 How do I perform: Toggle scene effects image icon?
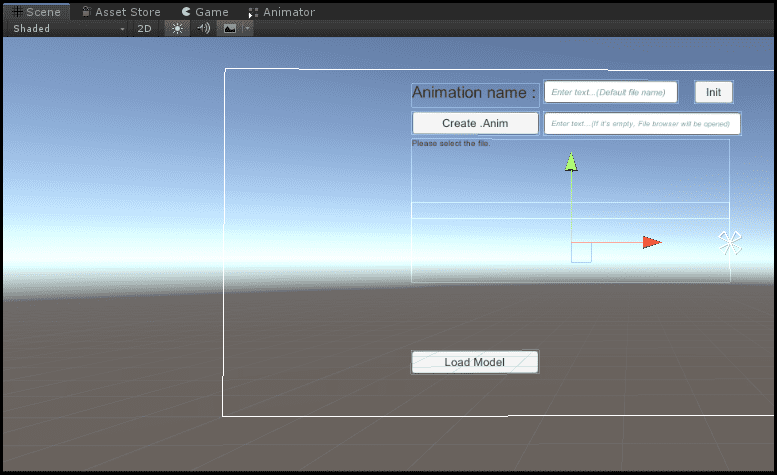230,29
